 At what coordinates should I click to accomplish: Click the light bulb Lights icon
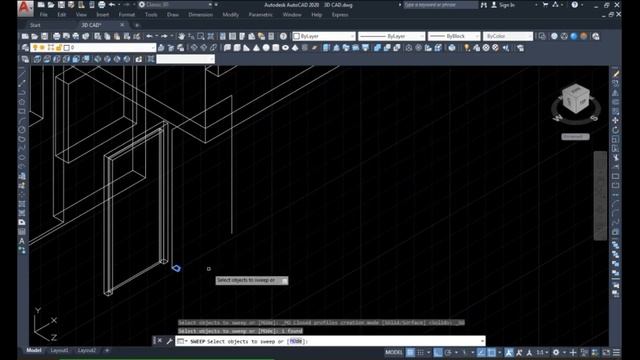pos(467,48)
